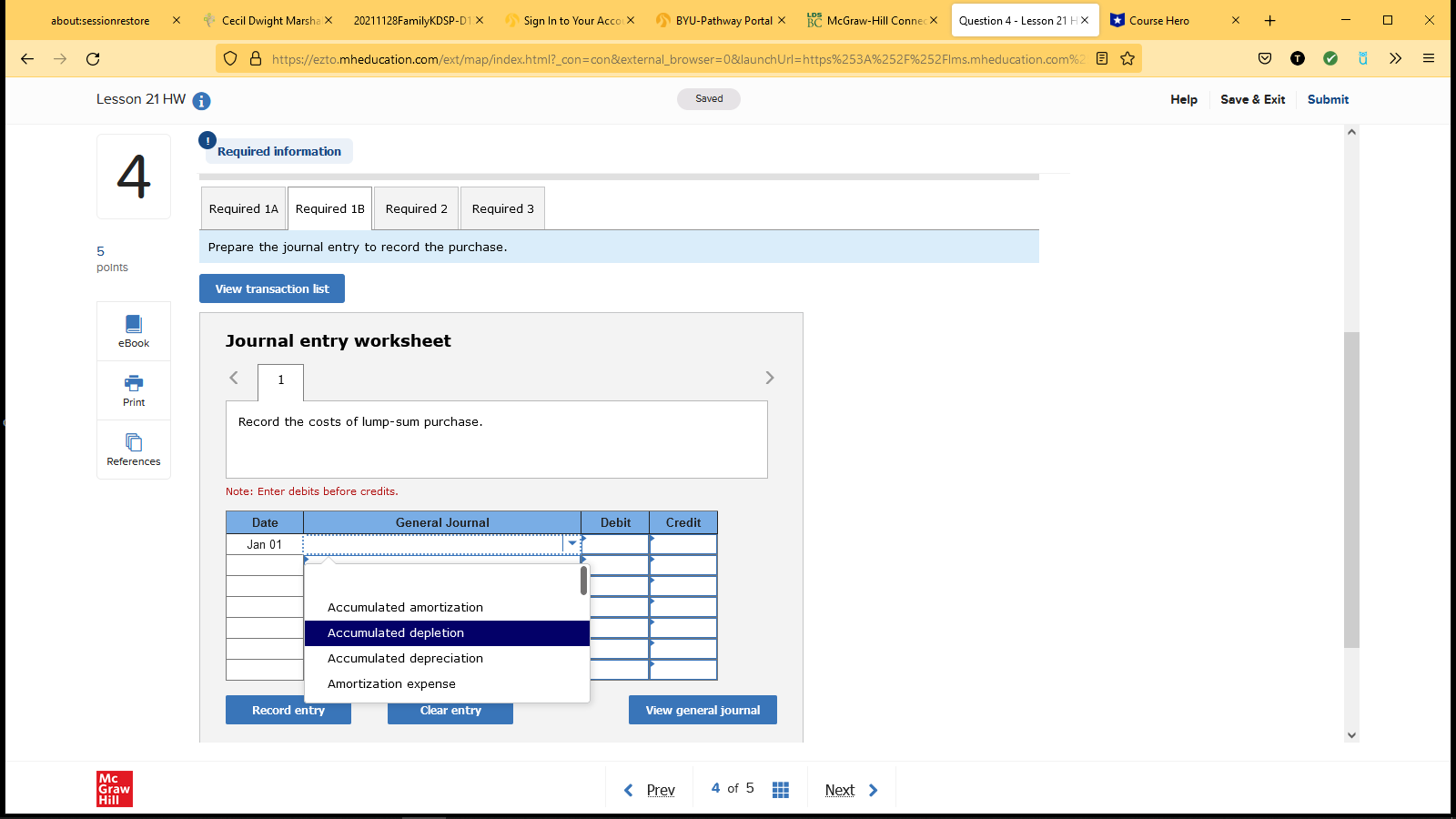
Task: Open the question grid navigator icon
Action: (781, 790)
